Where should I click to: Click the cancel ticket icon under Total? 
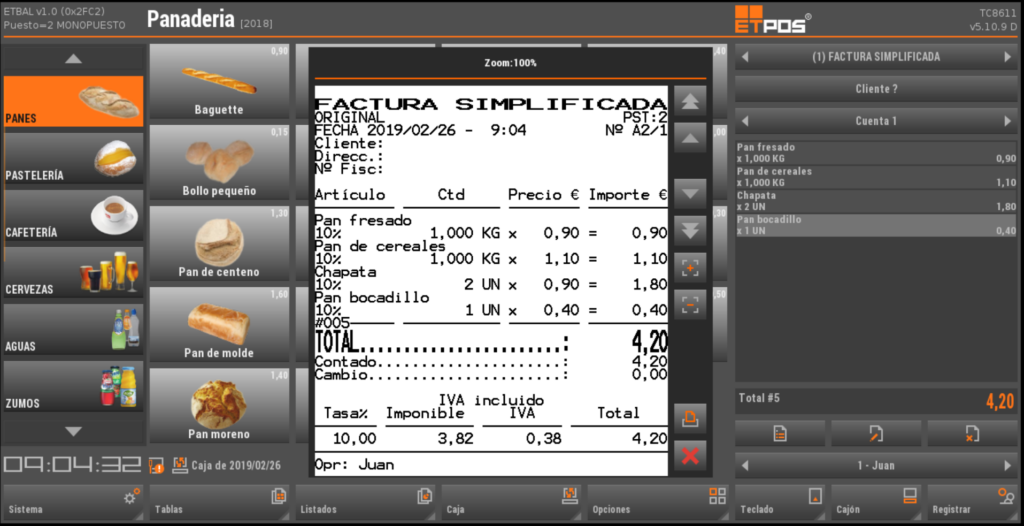coord(970,433)
